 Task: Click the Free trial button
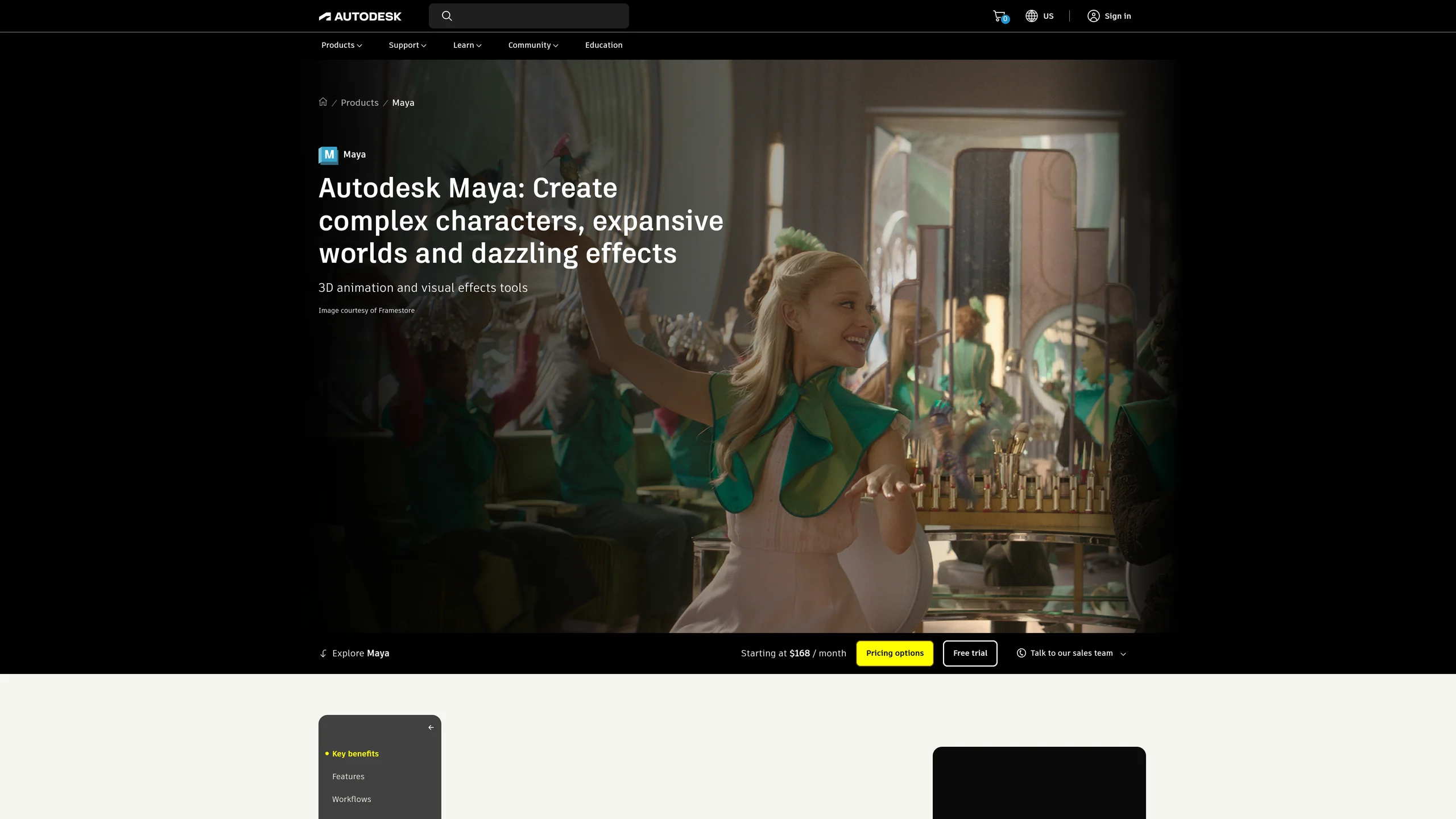[970, 653]
